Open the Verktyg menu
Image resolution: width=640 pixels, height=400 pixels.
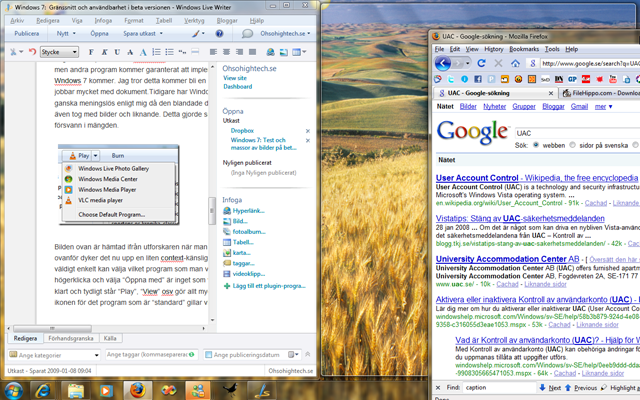[194, 20]
